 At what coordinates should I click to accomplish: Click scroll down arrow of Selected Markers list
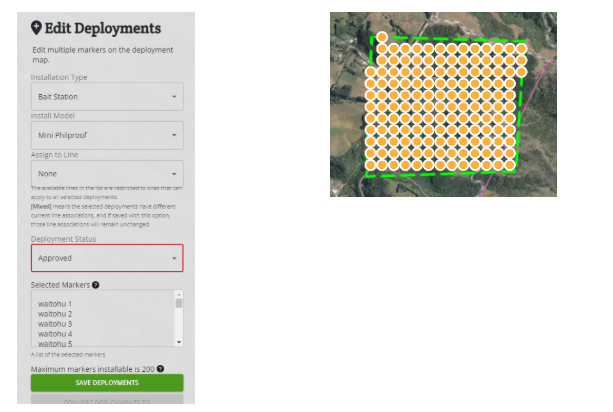179,342
